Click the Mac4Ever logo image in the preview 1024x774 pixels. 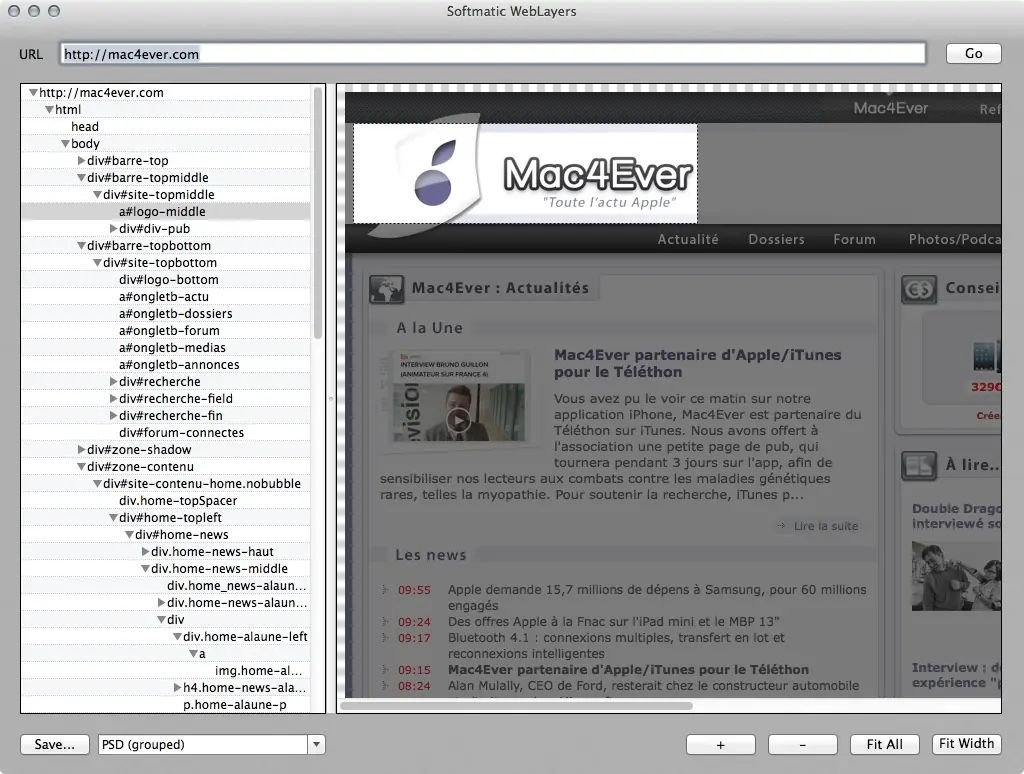click(x=524, y=172)
